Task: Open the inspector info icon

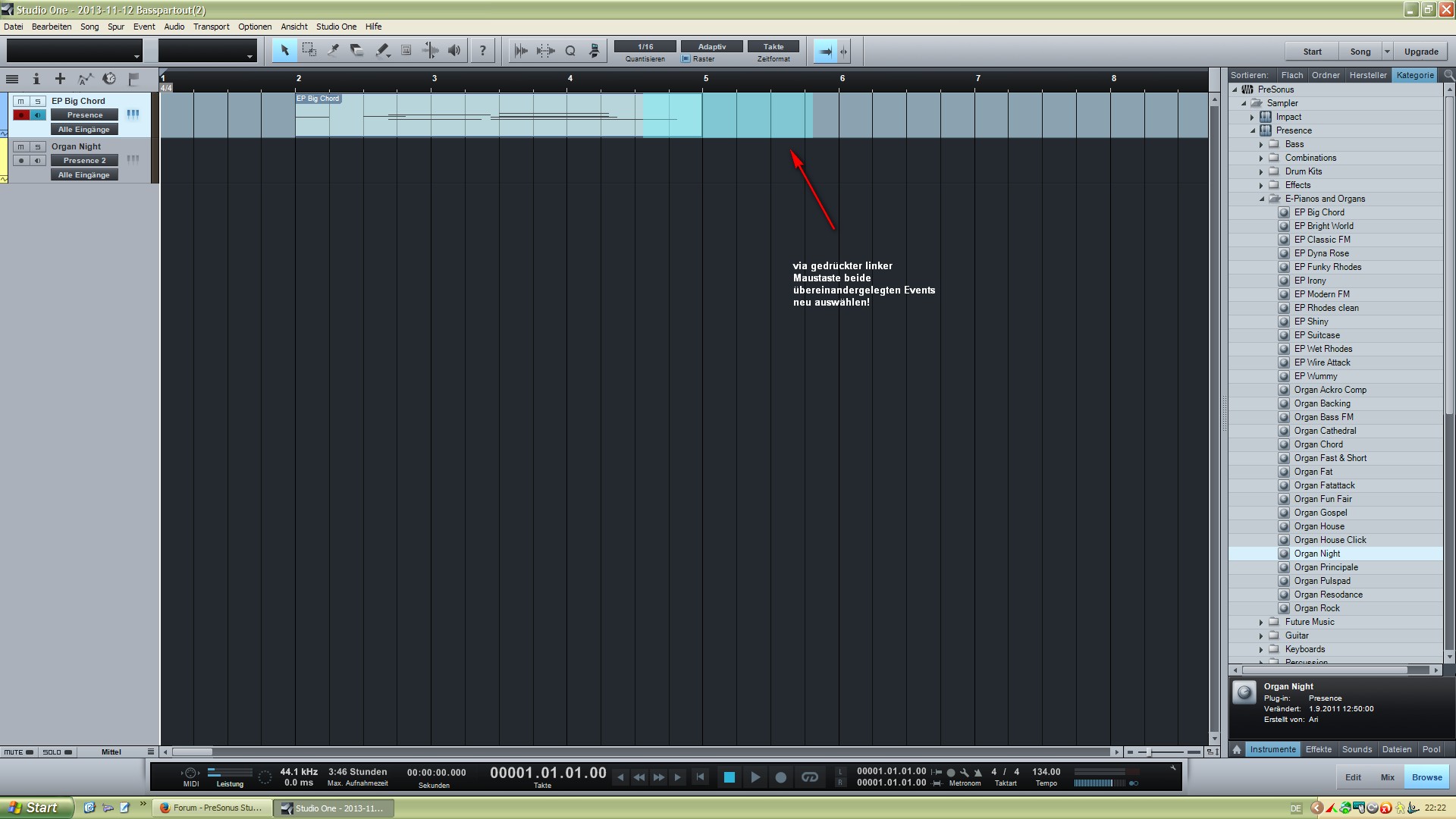Action: (36, 79)
